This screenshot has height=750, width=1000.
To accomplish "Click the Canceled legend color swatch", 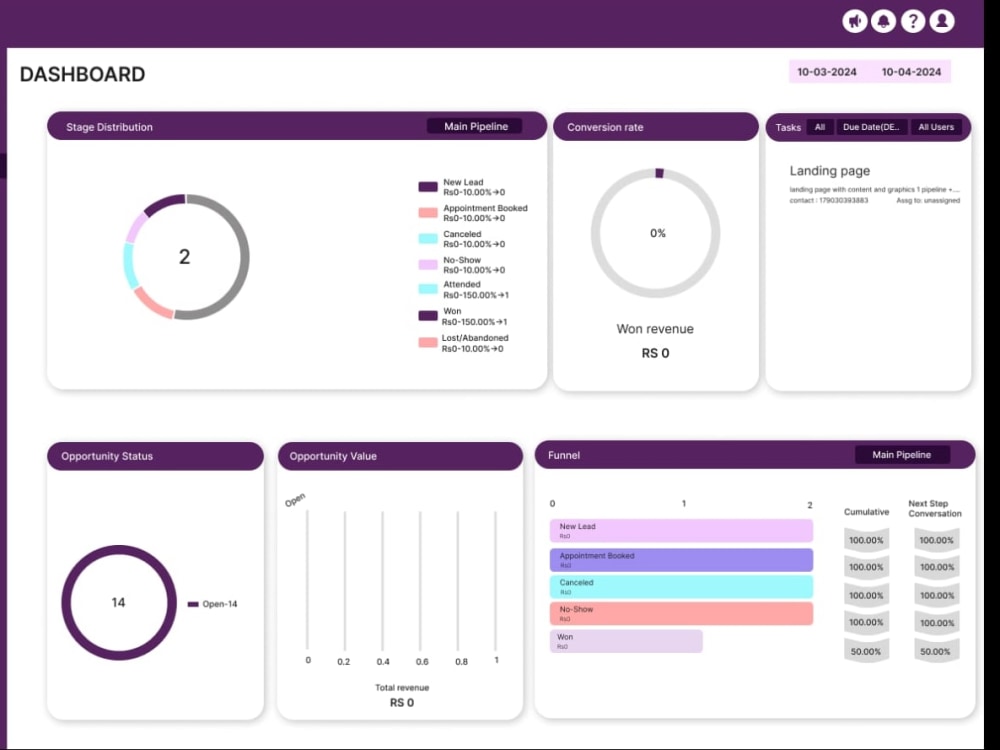I will pyautogui.click(x=428, y=239).
